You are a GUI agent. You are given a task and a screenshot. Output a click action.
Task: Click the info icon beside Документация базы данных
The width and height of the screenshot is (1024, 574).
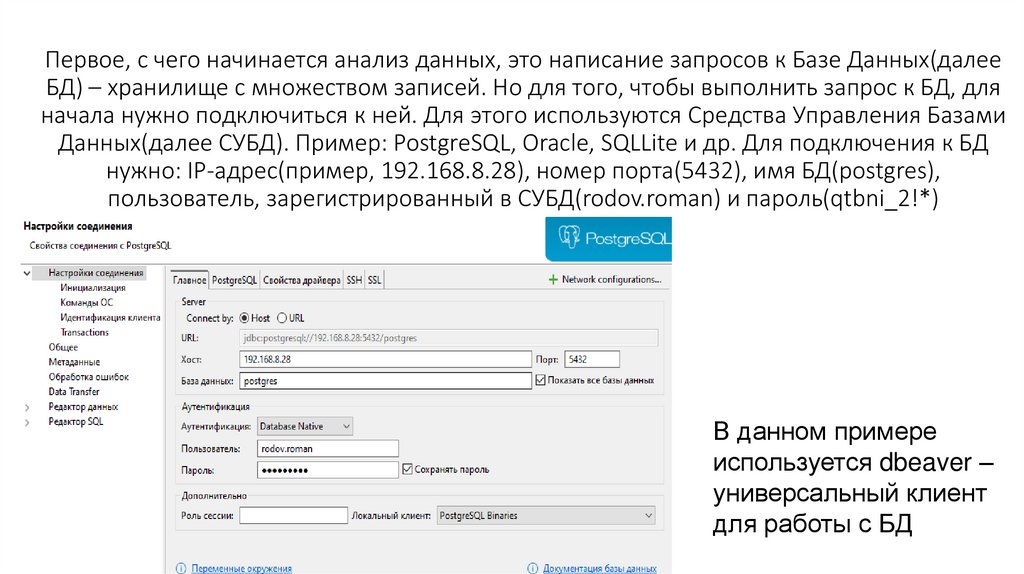click(532, 568)
